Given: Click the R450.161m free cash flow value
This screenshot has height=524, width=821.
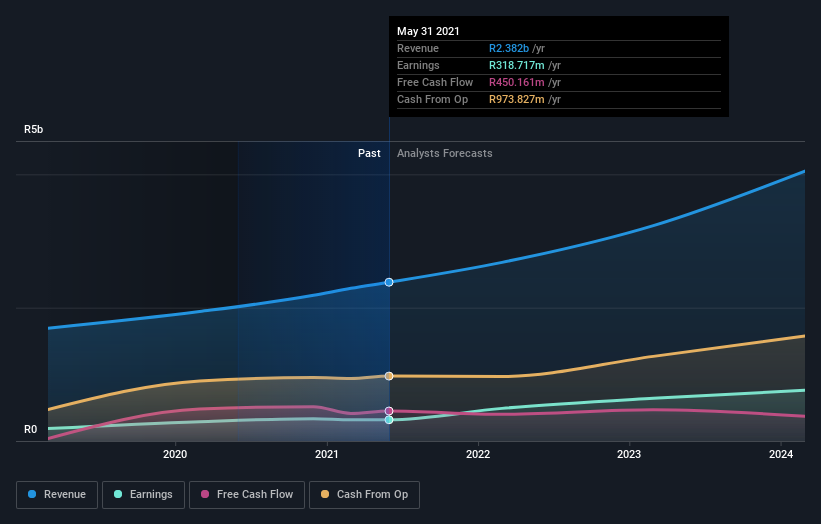Looking at the screenshot, I should coord(517,82).
